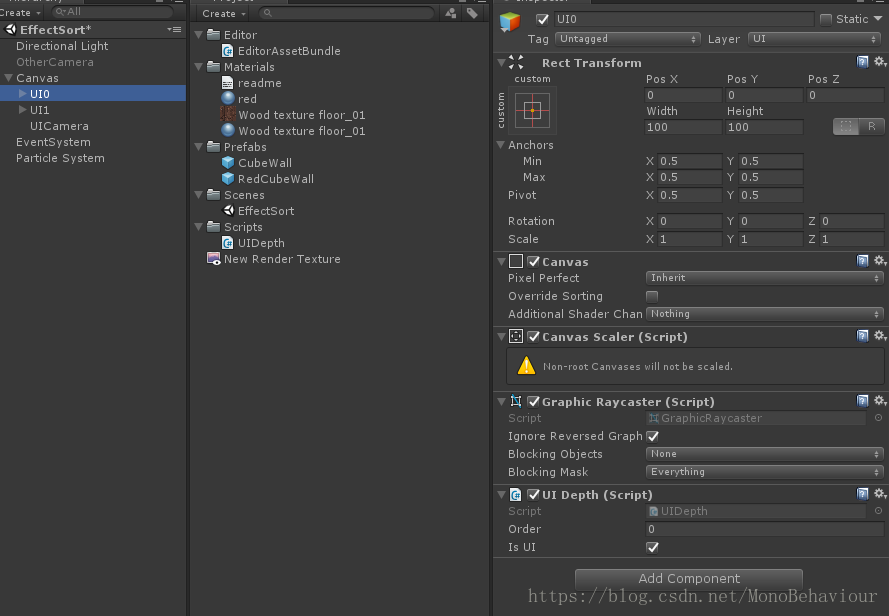Disable the Canvas component checkbox
This screenshot has height=616, width=889.
coord(534,261)
